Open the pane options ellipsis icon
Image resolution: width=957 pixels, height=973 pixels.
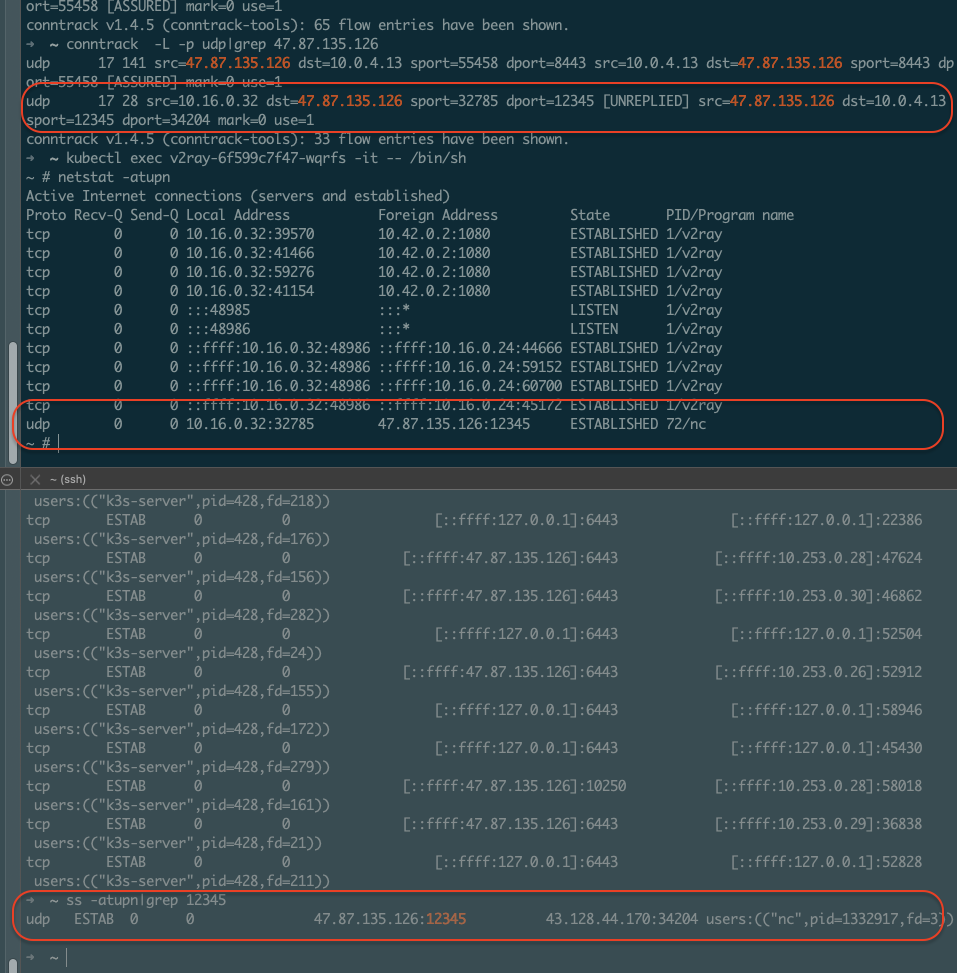click(8, 480)
